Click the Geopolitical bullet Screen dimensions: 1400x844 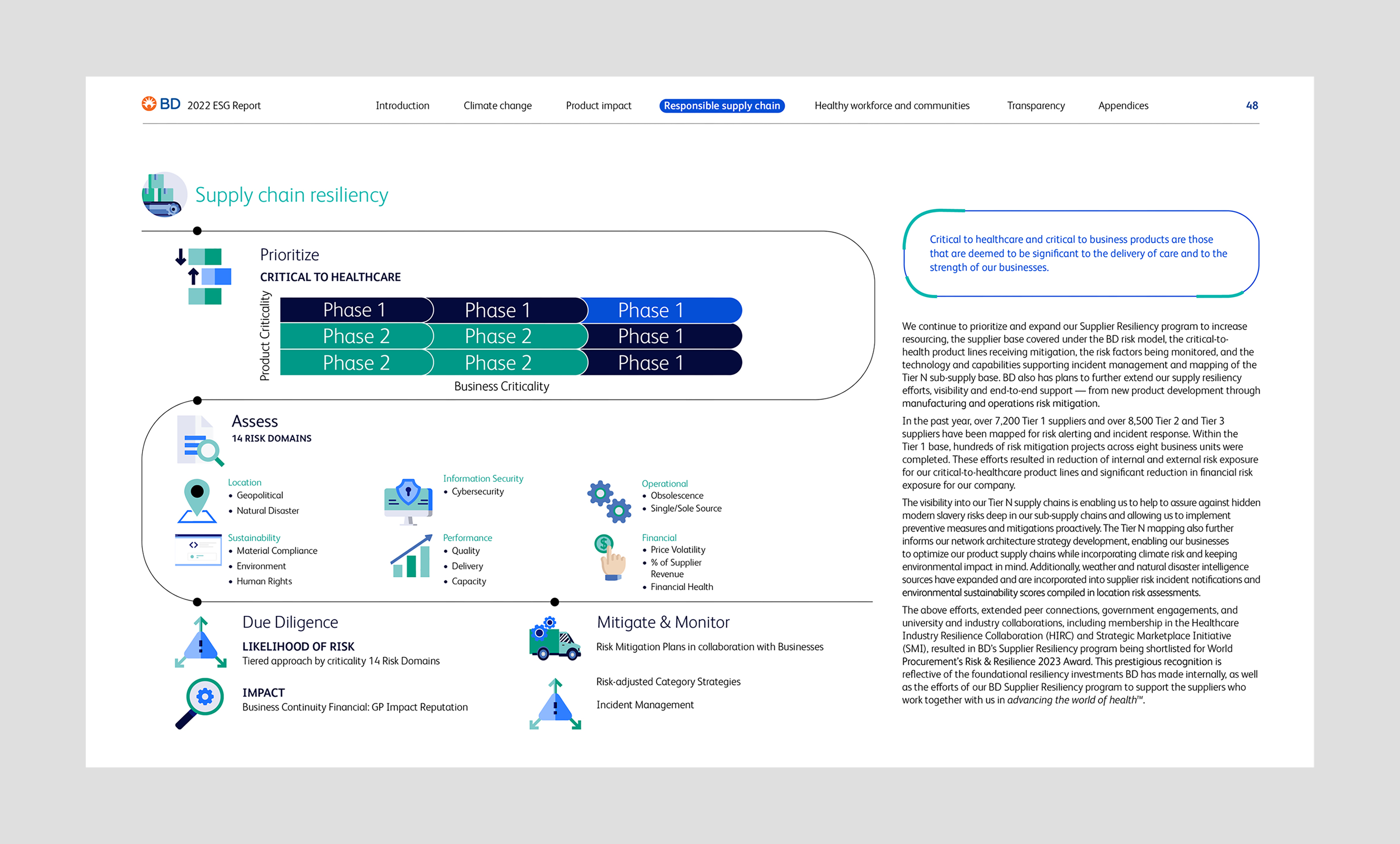pyautogui.click(x=260, y=495)
